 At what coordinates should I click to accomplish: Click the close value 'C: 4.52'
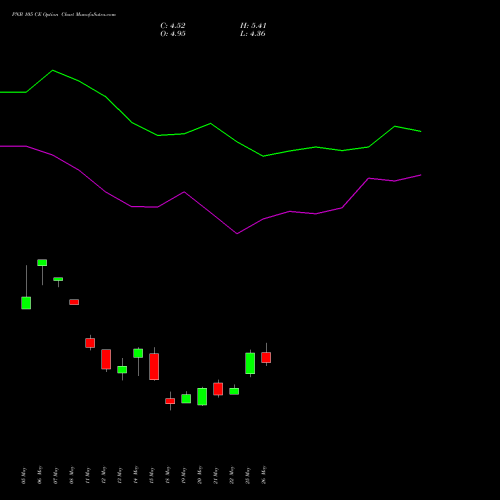[x=173, y=26]
